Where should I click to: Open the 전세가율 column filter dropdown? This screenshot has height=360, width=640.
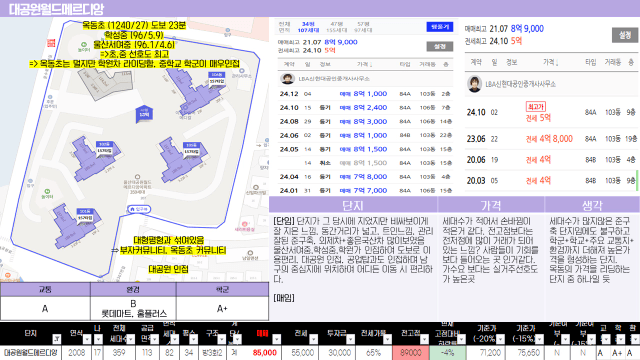pyautogui.click(x=387, y=339)
